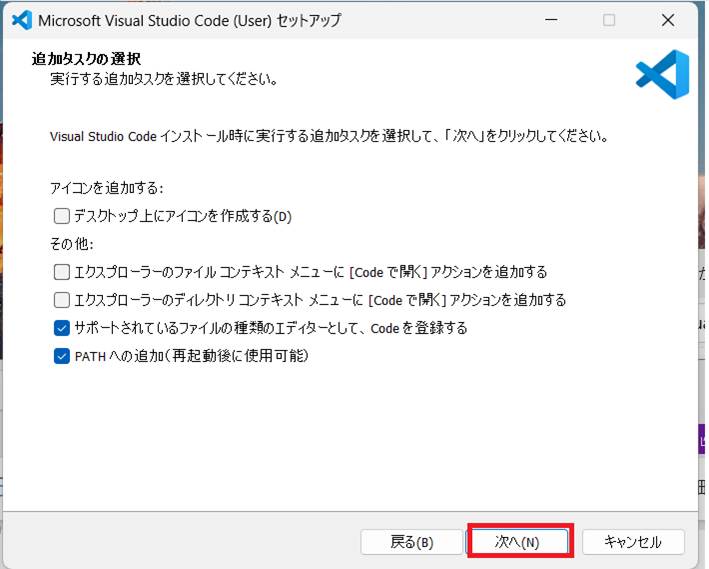Click the title bar text セットアップ
This screenshot has height=569, width=709.
tap(308, 20)
